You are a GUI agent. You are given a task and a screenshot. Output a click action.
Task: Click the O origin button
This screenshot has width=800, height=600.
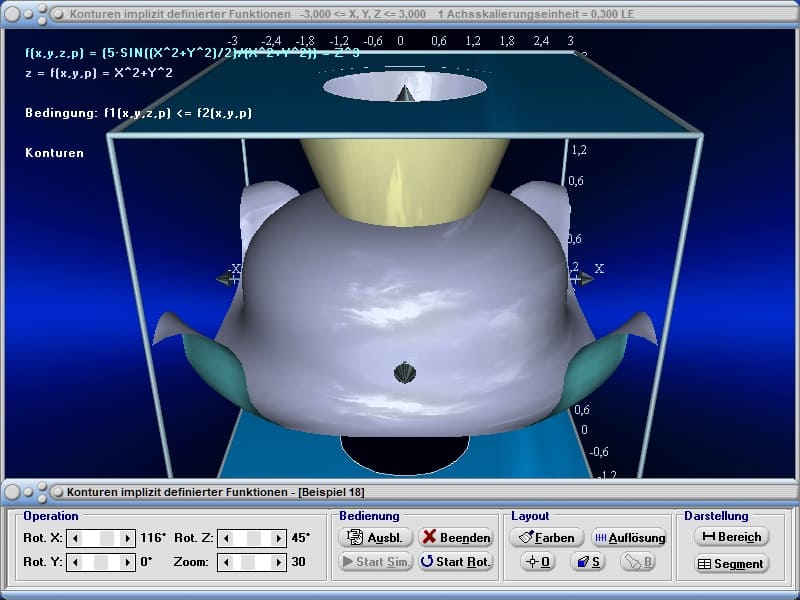click(538, 562)
